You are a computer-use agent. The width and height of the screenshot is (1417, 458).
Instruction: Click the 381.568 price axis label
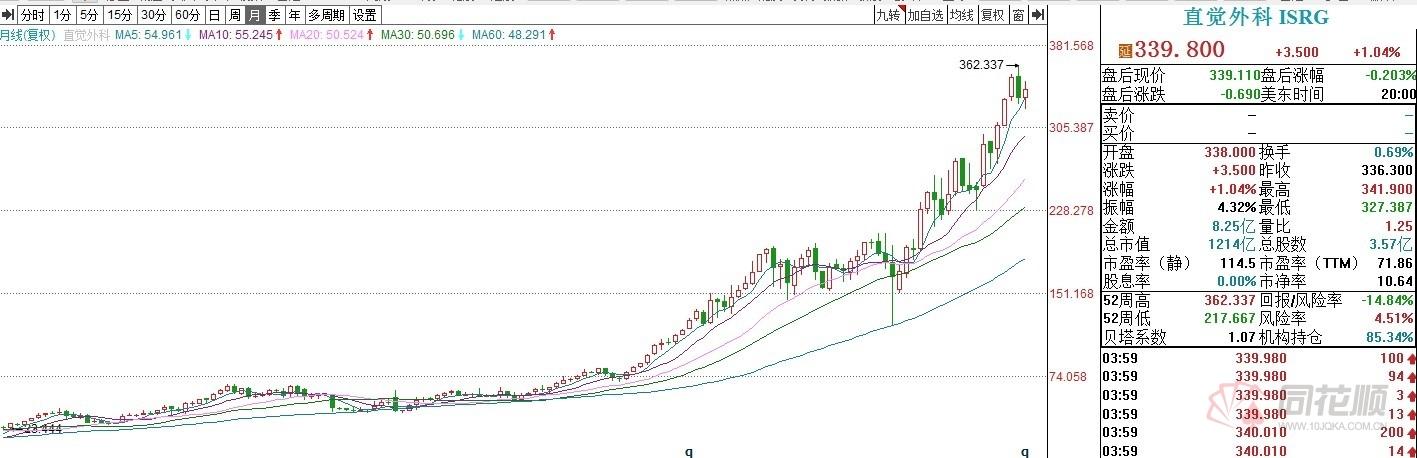click(x=1071, y=46)
